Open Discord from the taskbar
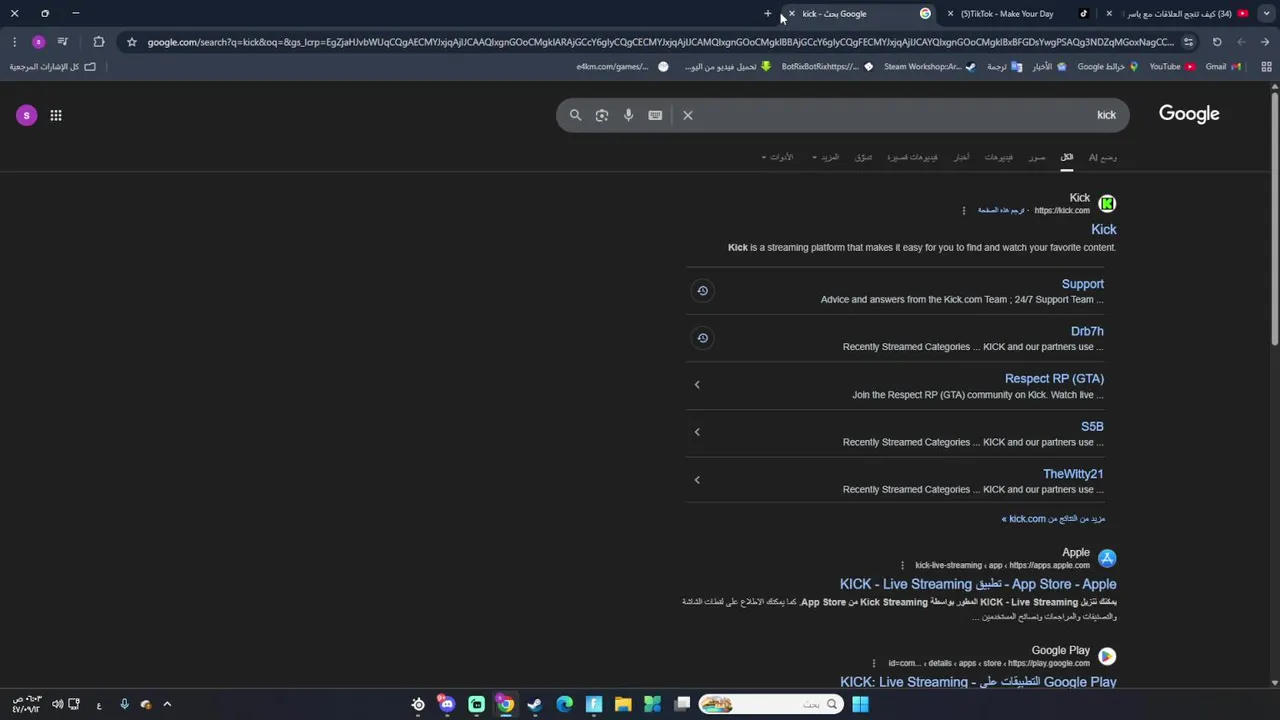The image size is (1280, 720). (x=447, y=705)
